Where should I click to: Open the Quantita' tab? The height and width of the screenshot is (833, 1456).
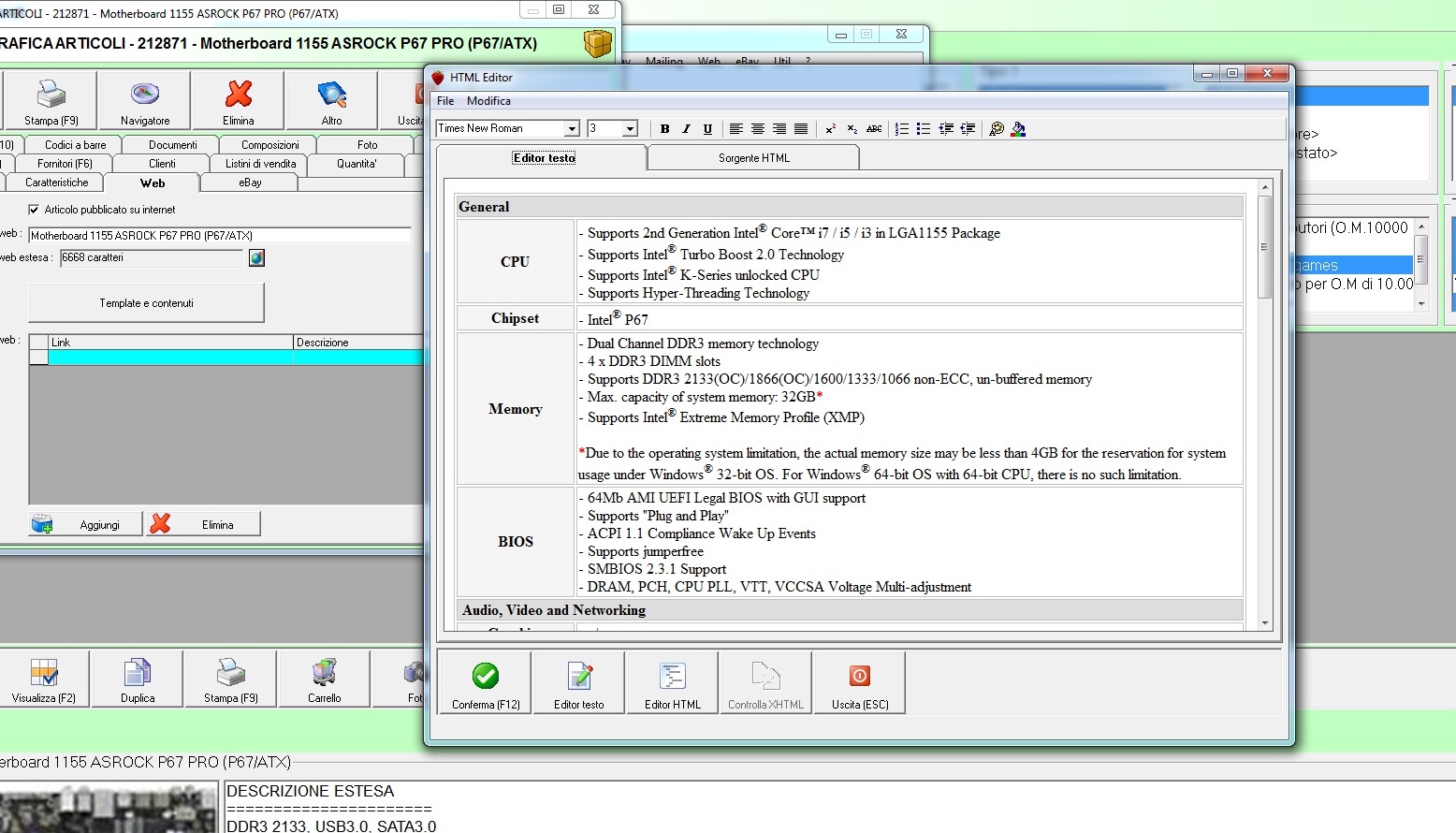(x=357, y=164)
